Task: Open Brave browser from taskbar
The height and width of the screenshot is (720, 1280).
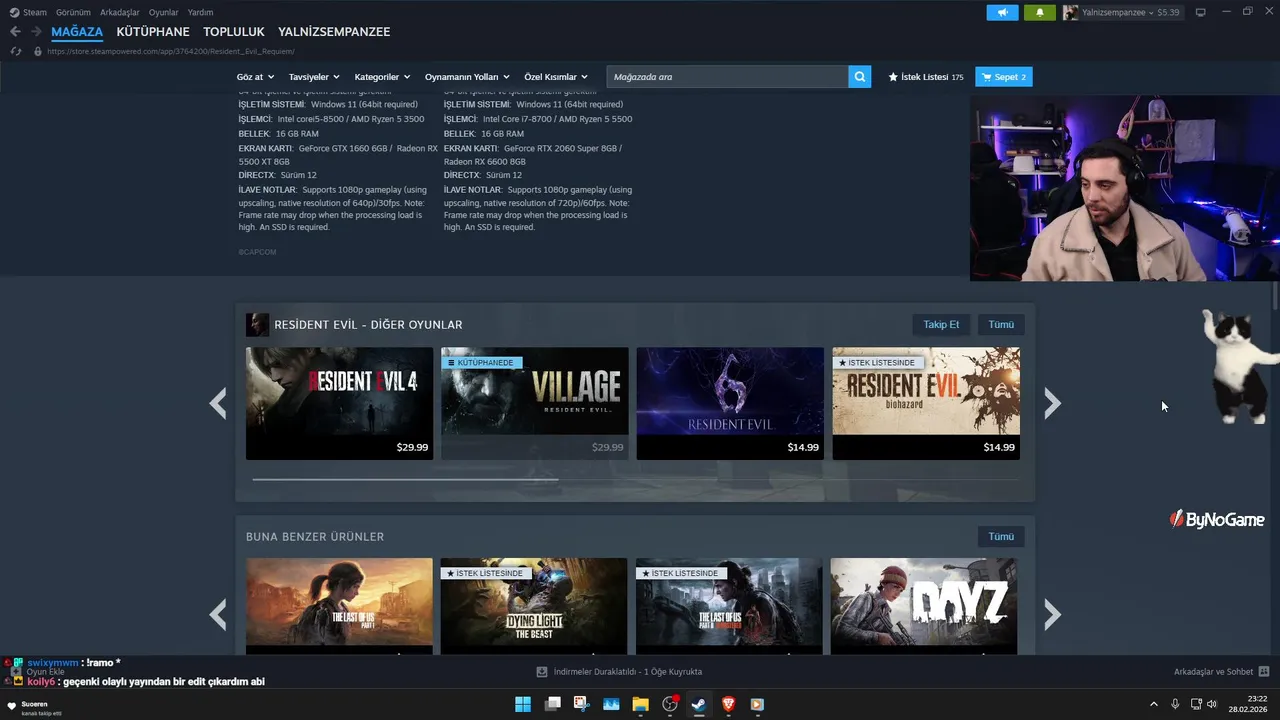Action: [728, 704]
